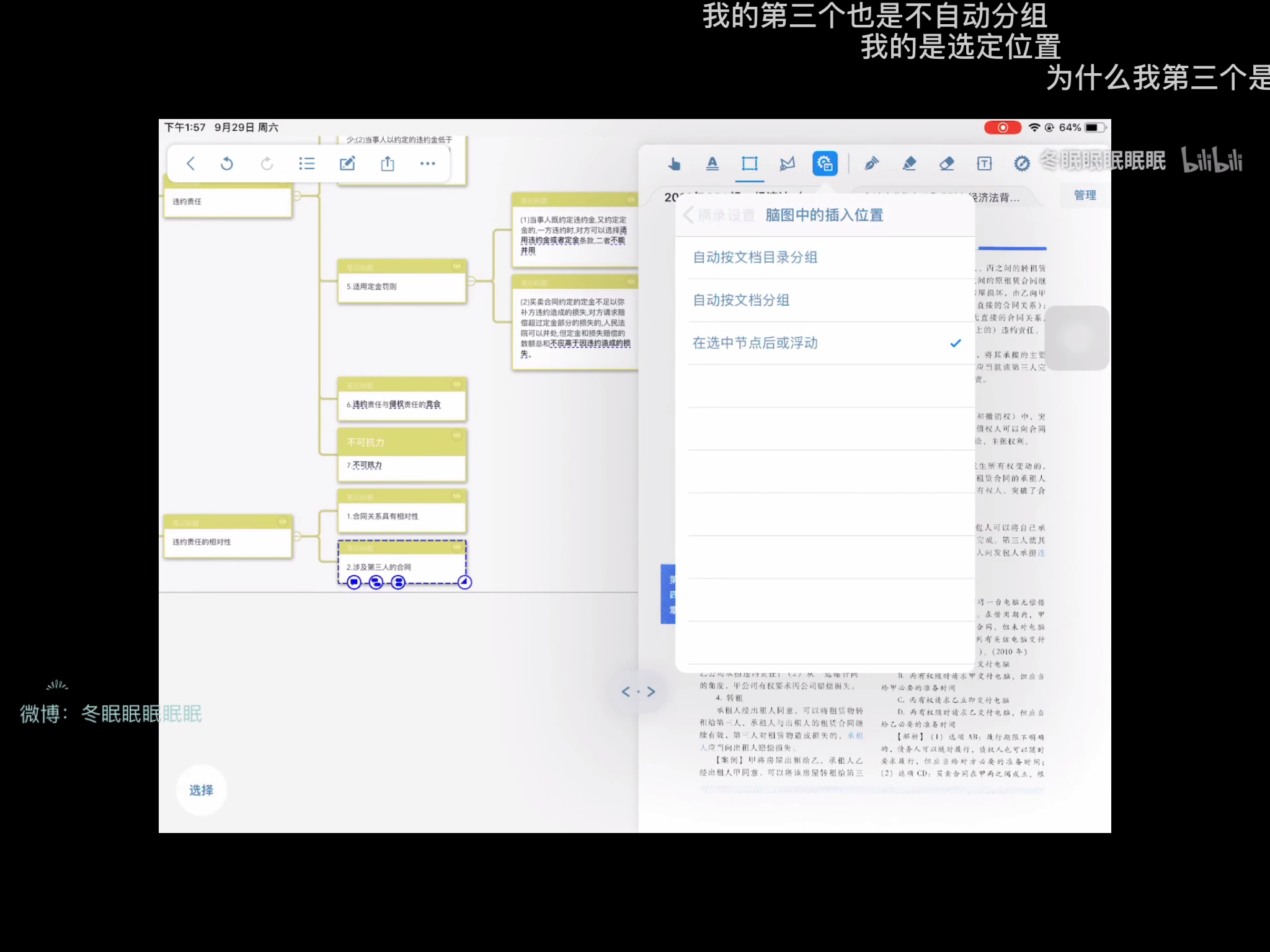1270x952 pixels.
Task: Tap the red screen recording indicator
Action: 1002,128
